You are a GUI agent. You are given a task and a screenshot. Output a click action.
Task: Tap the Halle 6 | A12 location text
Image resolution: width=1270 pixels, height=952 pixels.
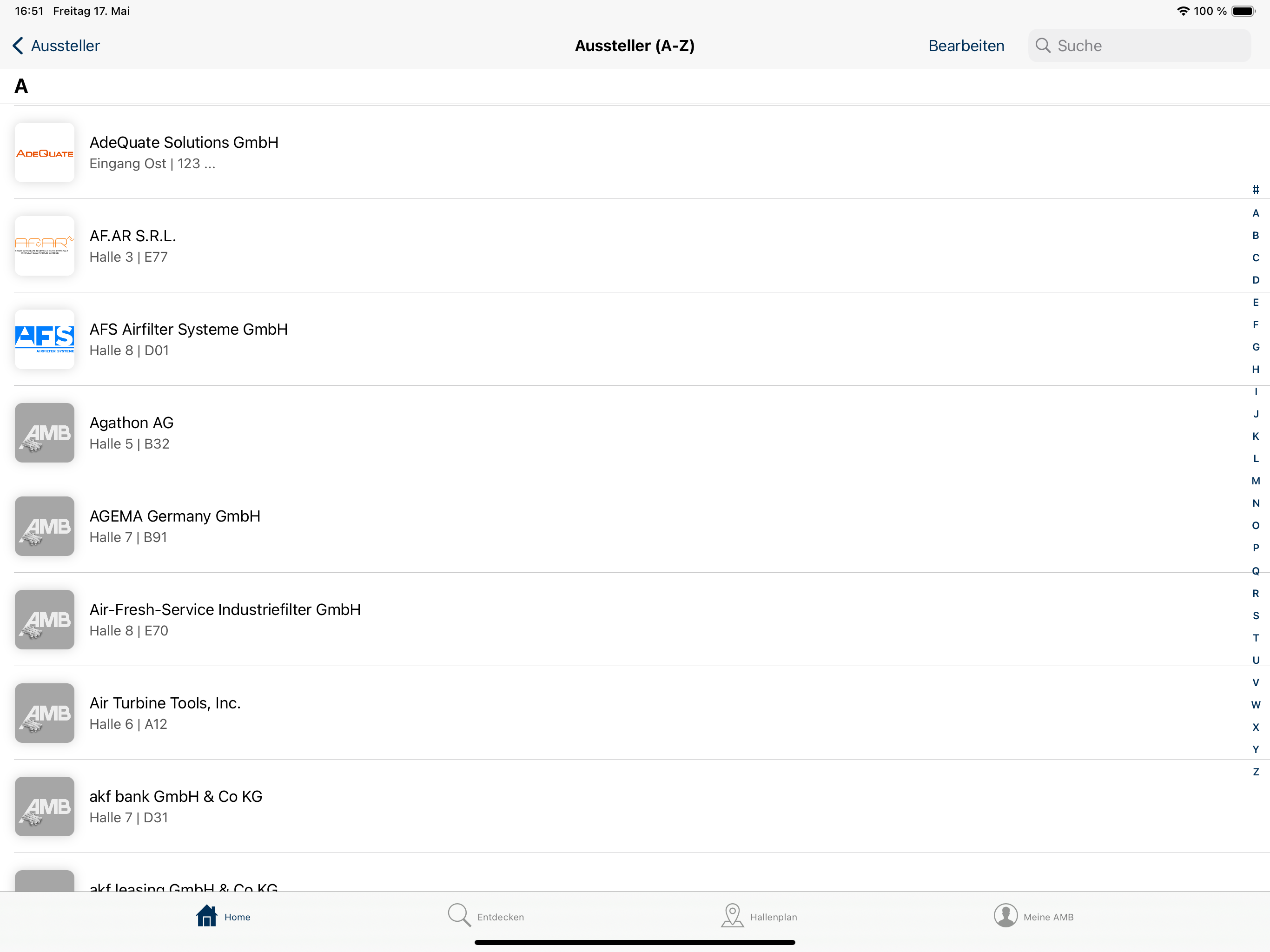(x=128, y=725)
